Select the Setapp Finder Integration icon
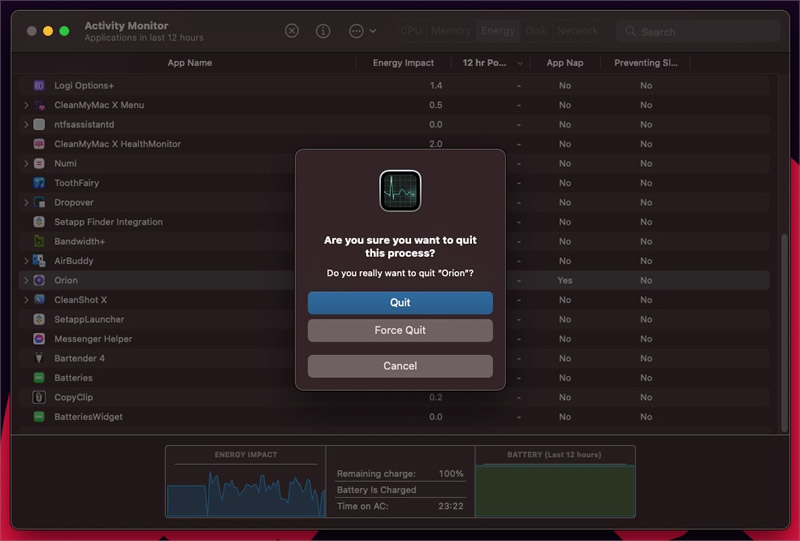The width and height of the screenshot is (800, 541). tap(39, 222)
